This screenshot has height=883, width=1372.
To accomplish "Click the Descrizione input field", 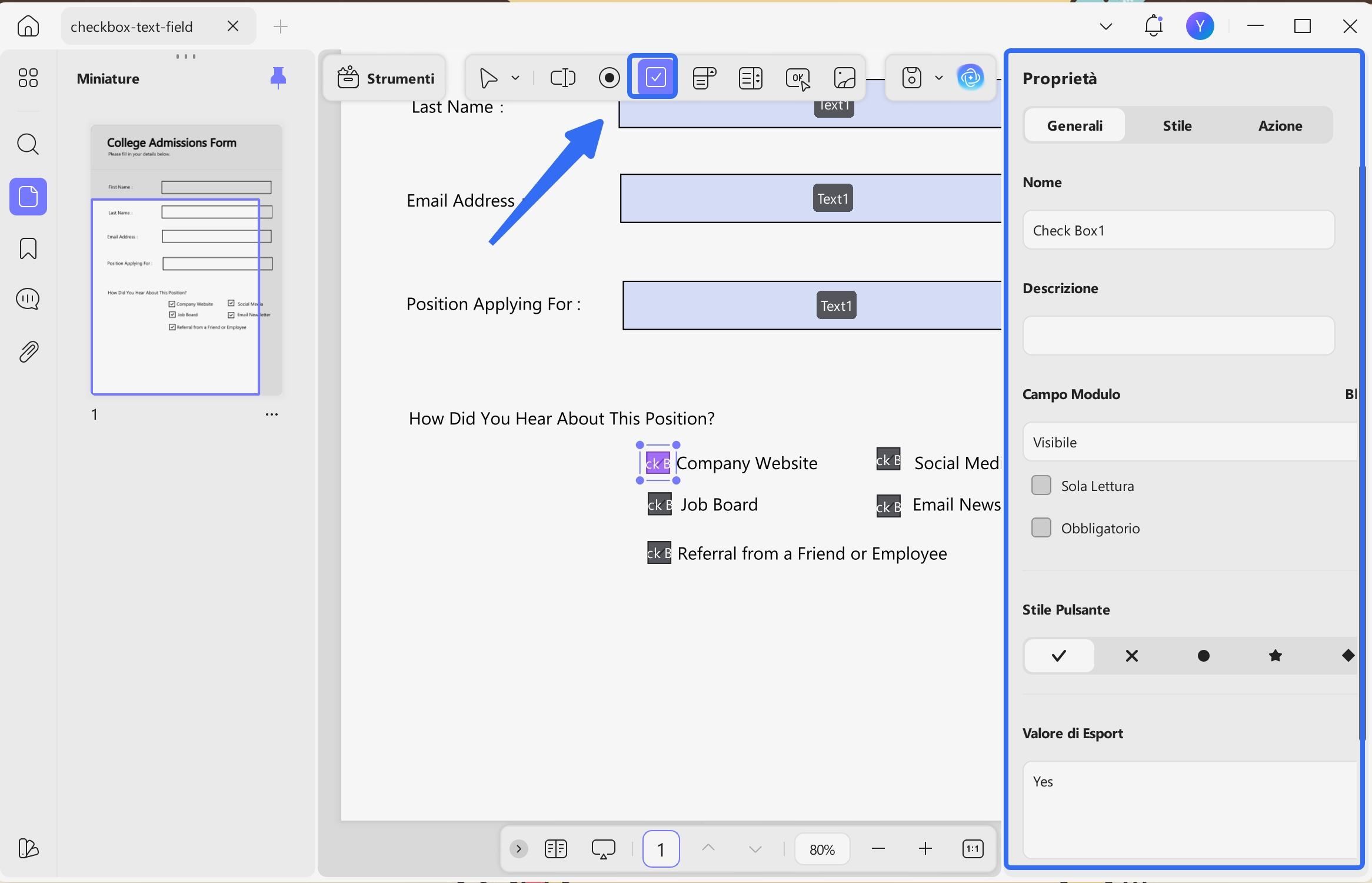I will click(x=1178, y=336).
